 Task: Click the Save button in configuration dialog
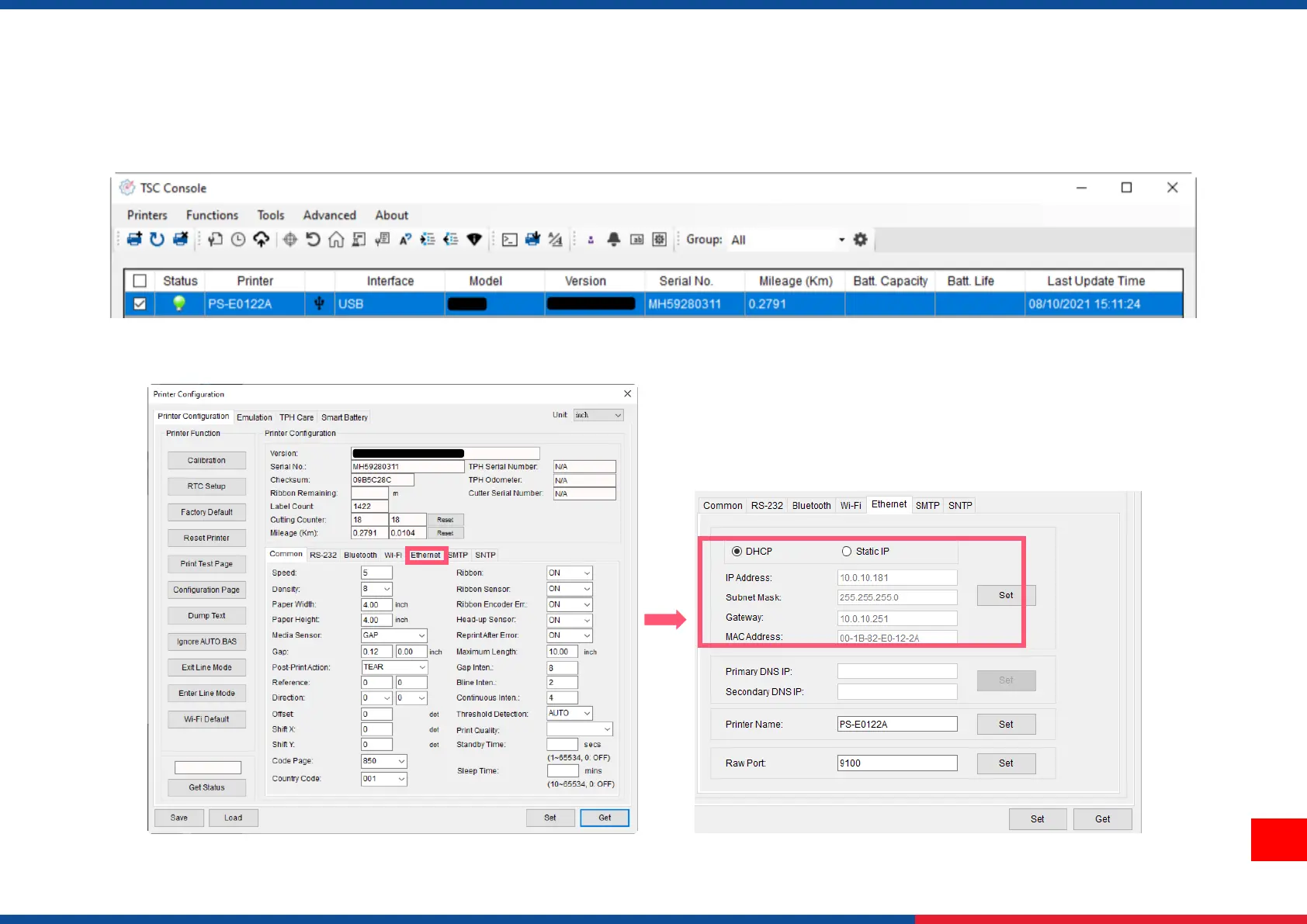(179, 818)
